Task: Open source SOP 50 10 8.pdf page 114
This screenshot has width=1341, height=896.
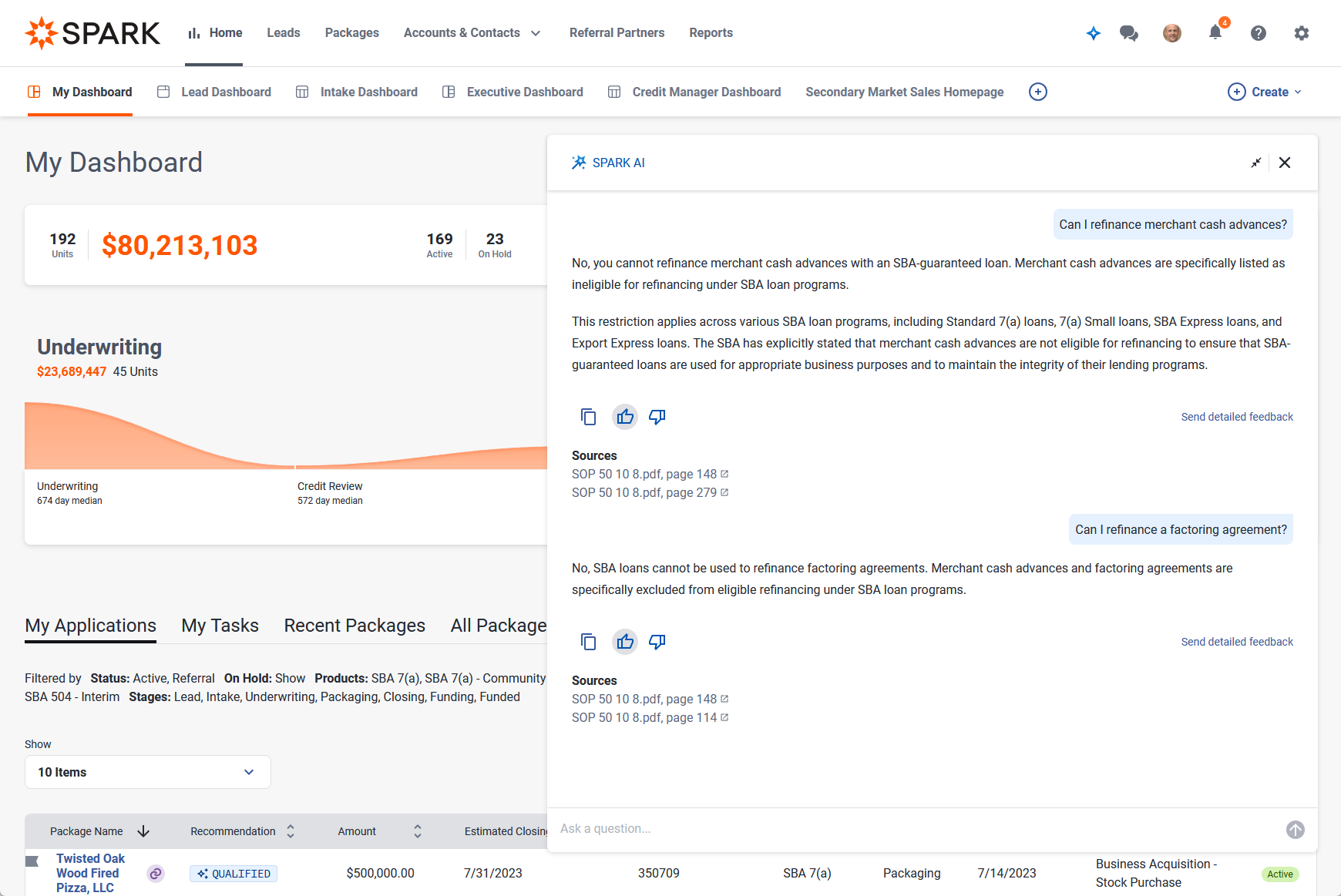Action: coord(650,717)
